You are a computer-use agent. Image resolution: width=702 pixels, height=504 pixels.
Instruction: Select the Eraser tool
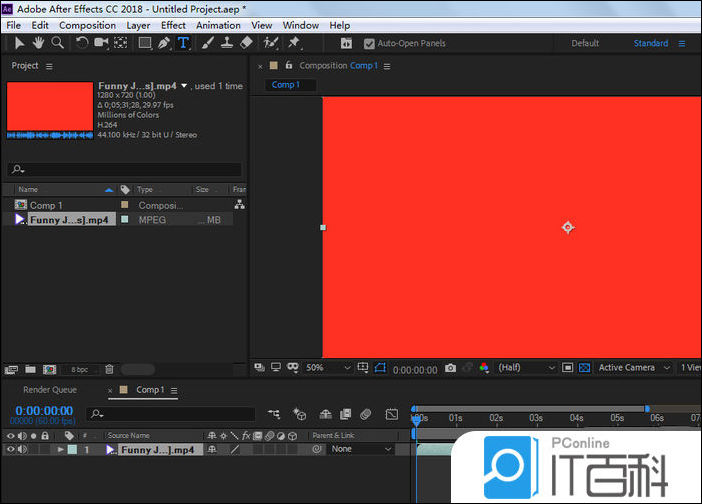click(x=246, y=43)
